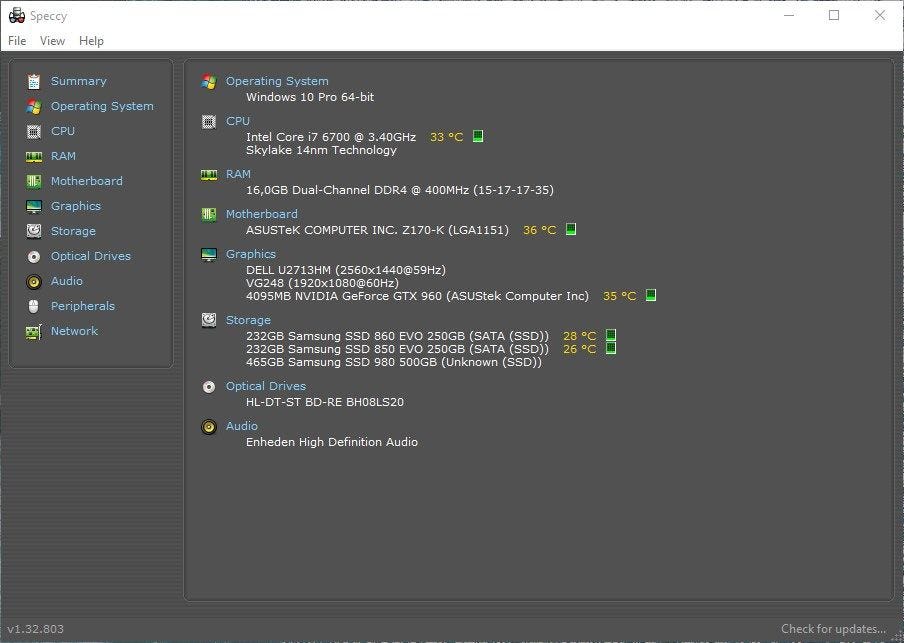Open Storage section from sidebar label
Image resolution: width=904 pixels, height=643 pixels.
tap(73, 231)
